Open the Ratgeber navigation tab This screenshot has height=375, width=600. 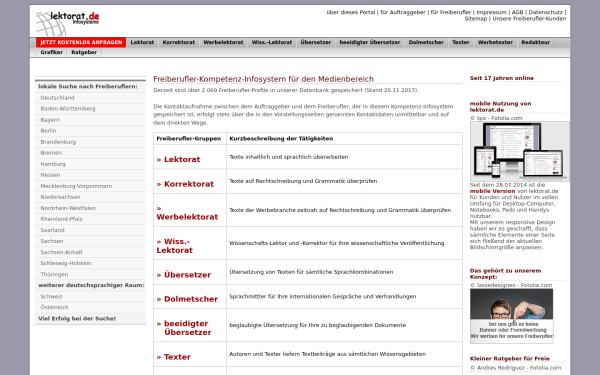(84, 52)
